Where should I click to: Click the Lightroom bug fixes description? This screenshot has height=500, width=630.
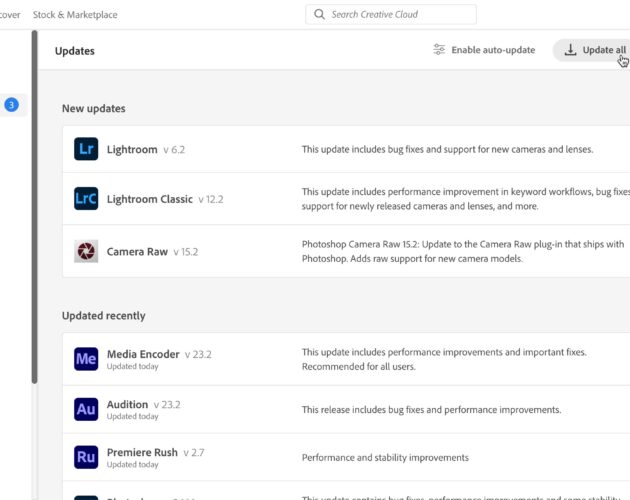click(x=448, y=149)
